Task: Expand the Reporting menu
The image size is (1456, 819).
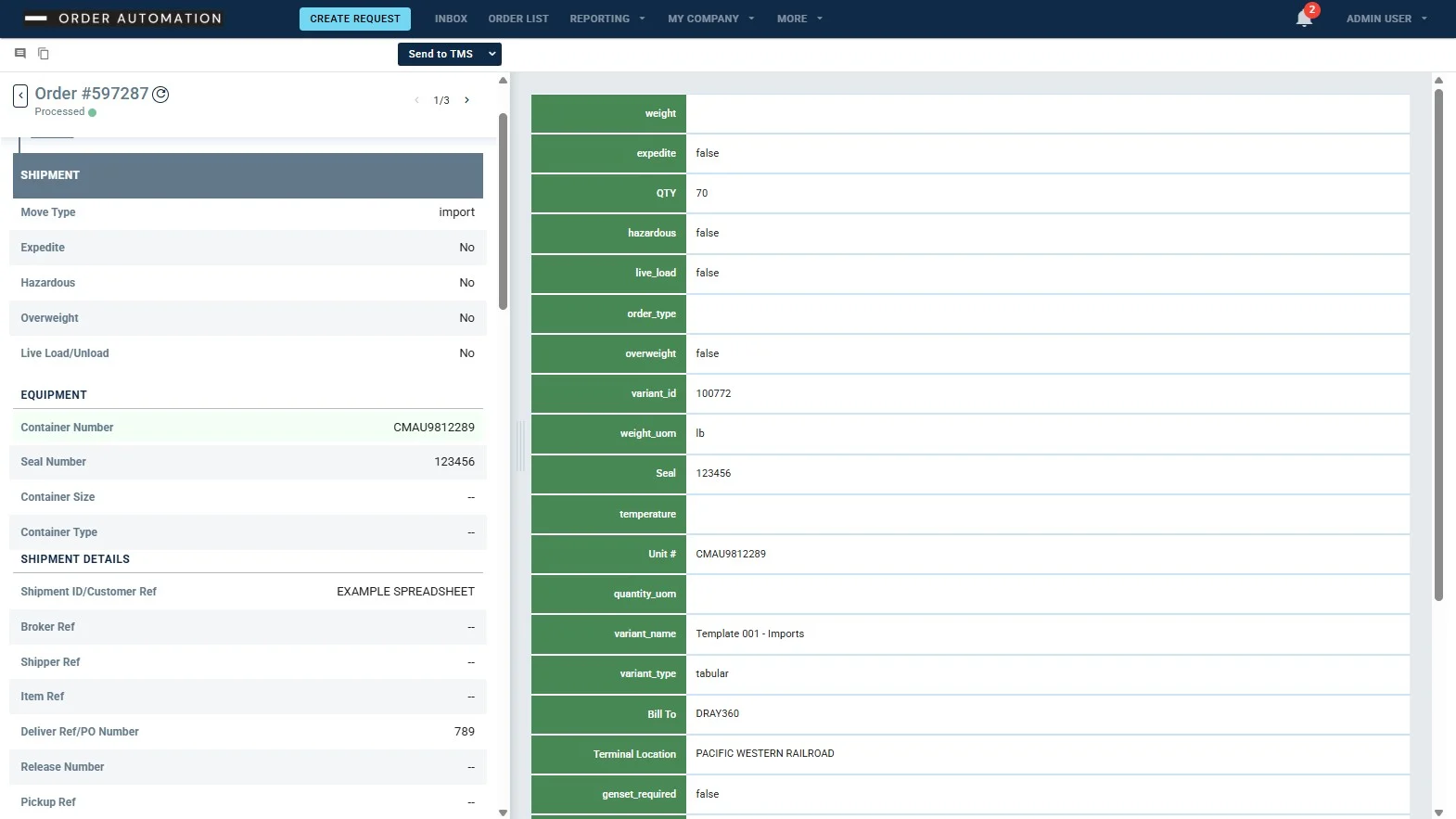Action: 607,19
